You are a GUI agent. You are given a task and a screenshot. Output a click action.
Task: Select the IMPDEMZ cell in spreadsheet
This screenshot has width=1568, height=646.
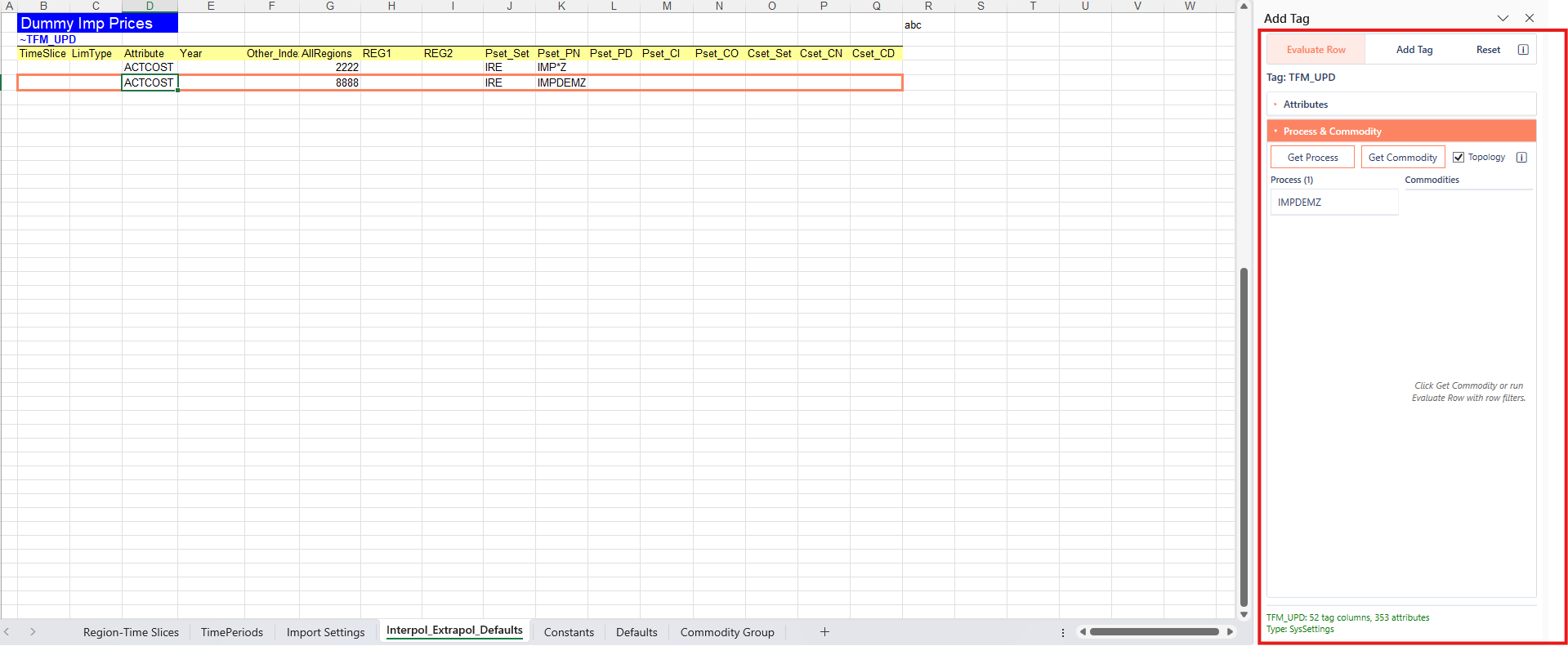coord(561,82)
